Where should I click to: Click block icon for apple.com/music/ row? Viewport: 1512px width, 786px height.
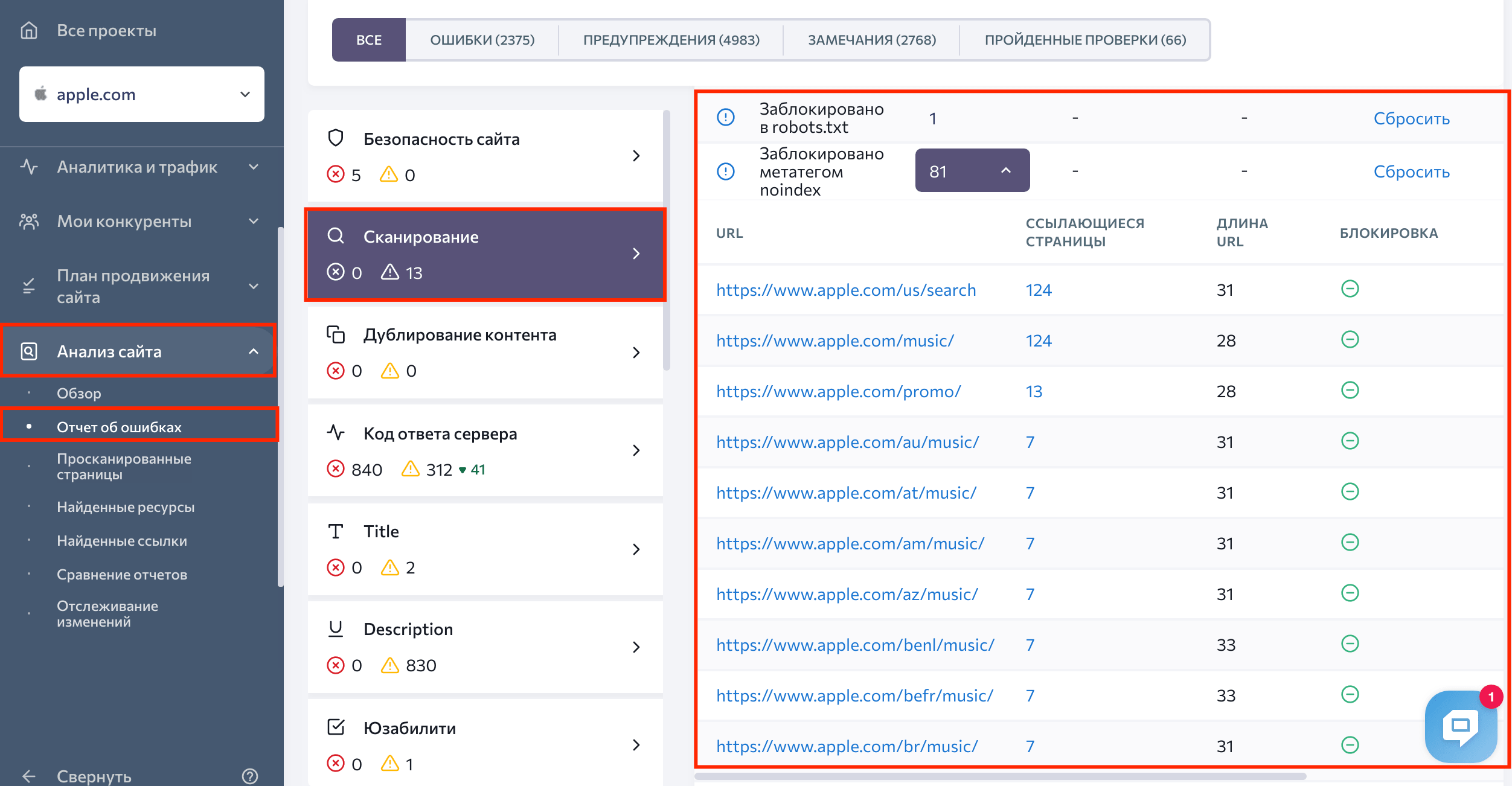tap(1350, 339)
